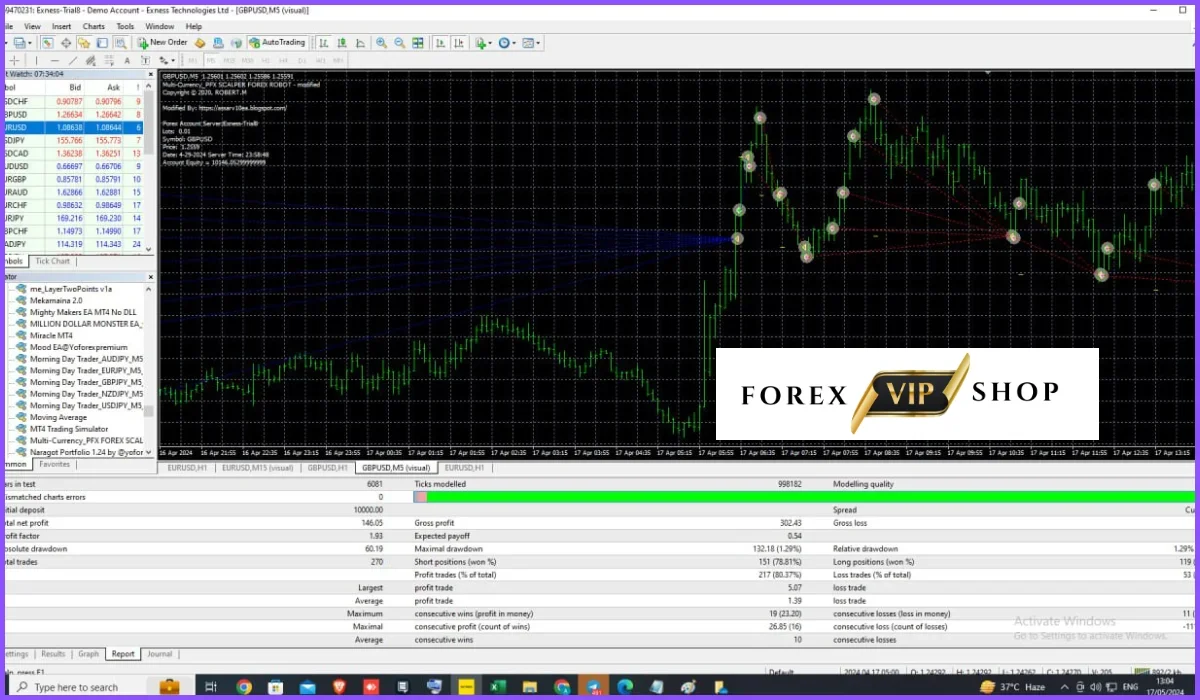Open the arrows objects dropdown
This screenshot has width=1200, height=700.
167,60
